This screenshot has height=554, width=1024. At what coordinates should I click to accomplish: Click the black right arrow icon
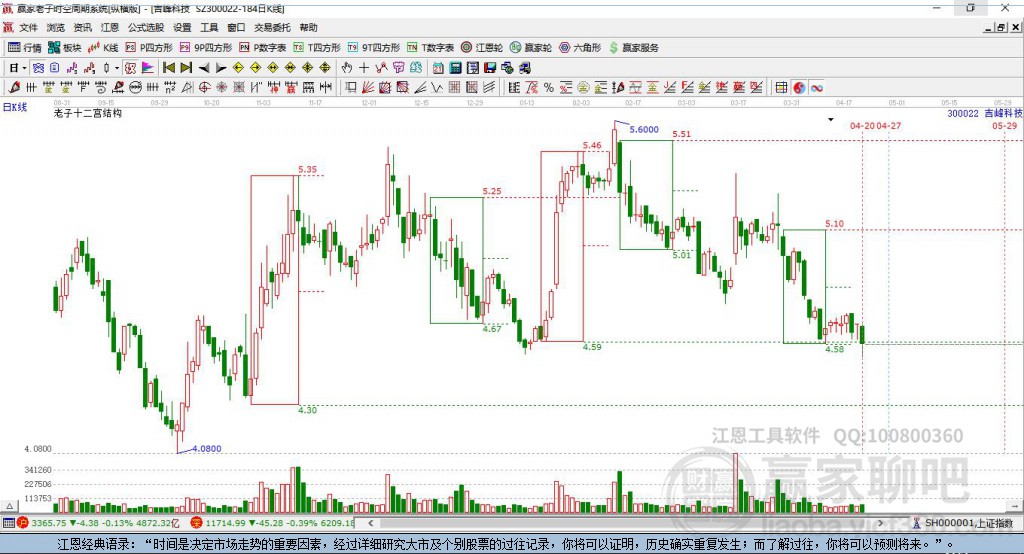[x=221, y=68]
